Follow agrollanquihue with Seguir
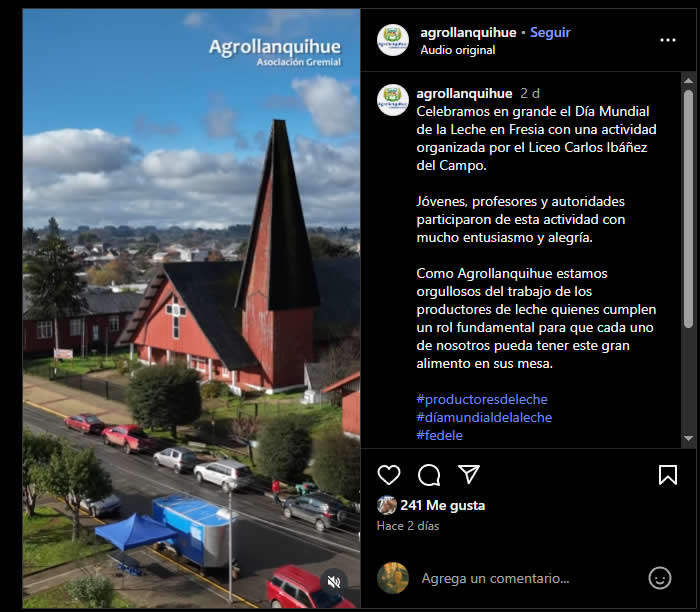700x612 pixels. tap(550, 32)
